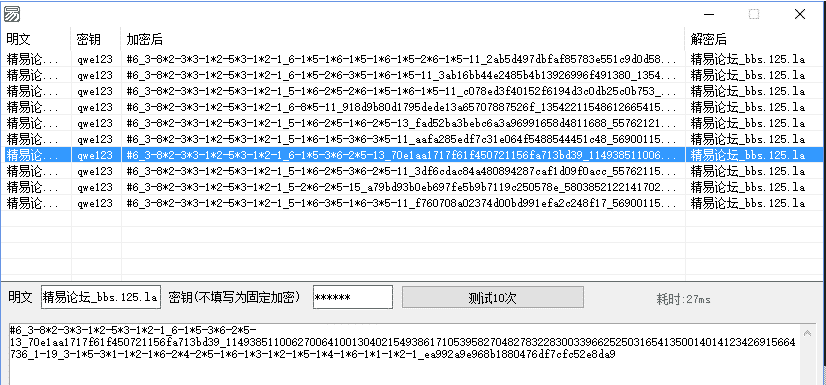The width and height of the screenshot is (826, 385).
Task: Select the row with hash fad52ba3bebc6a3a96991658d4811688
Action: [x=412, y=123]
